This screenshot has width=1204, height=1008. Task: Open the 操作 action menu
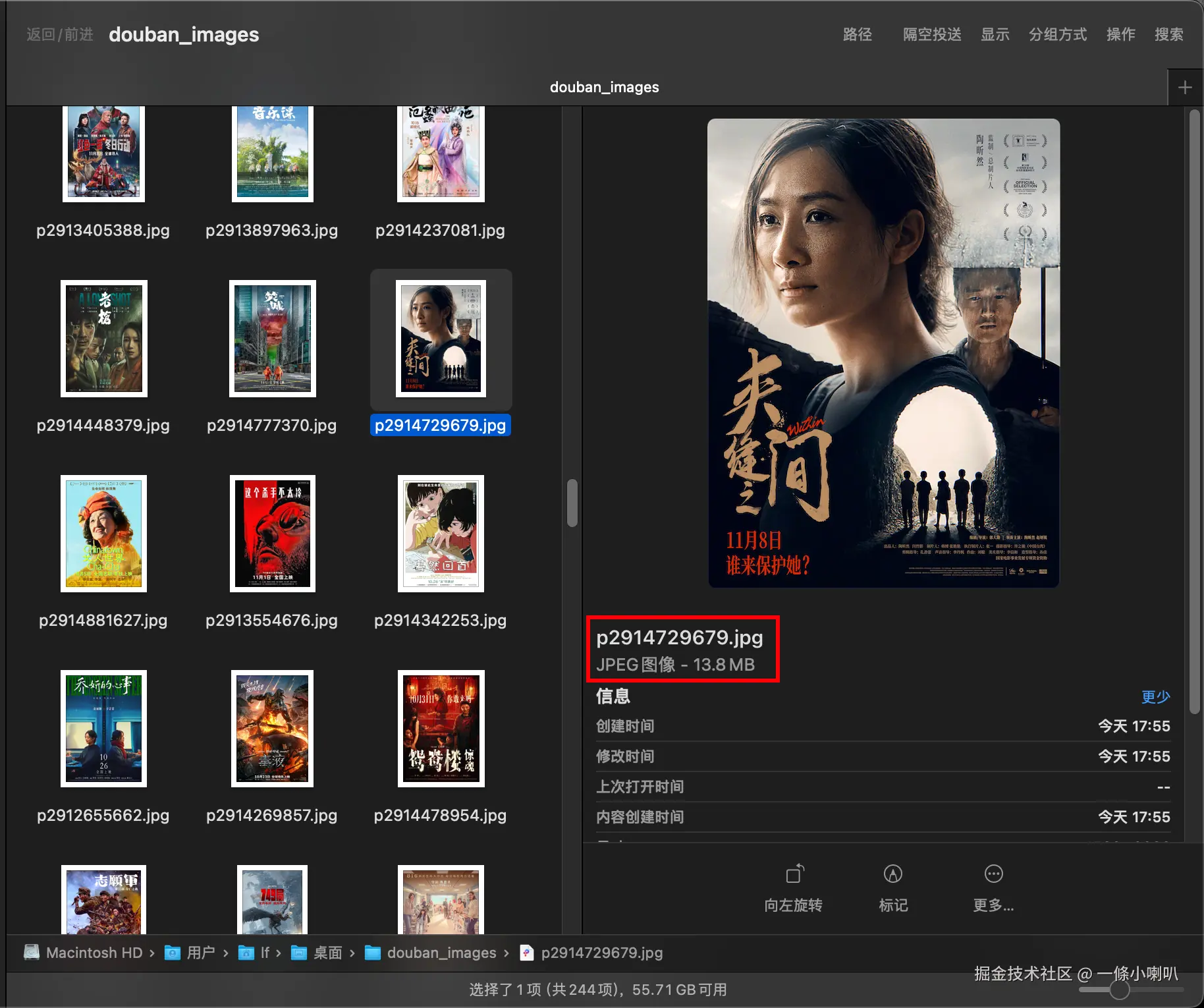pos(1121,34)
